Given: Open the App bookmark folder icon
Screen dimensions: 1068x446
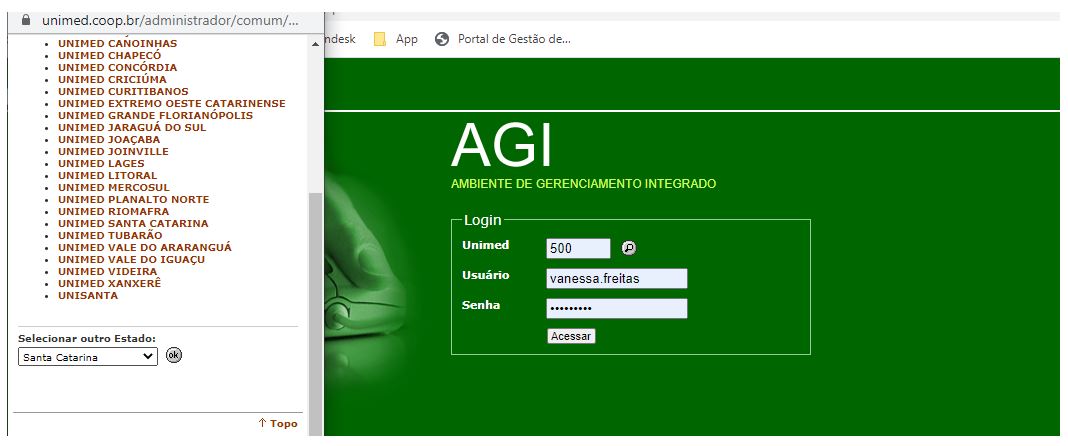Looking at the screenshot, I should (x=380, y=39).
